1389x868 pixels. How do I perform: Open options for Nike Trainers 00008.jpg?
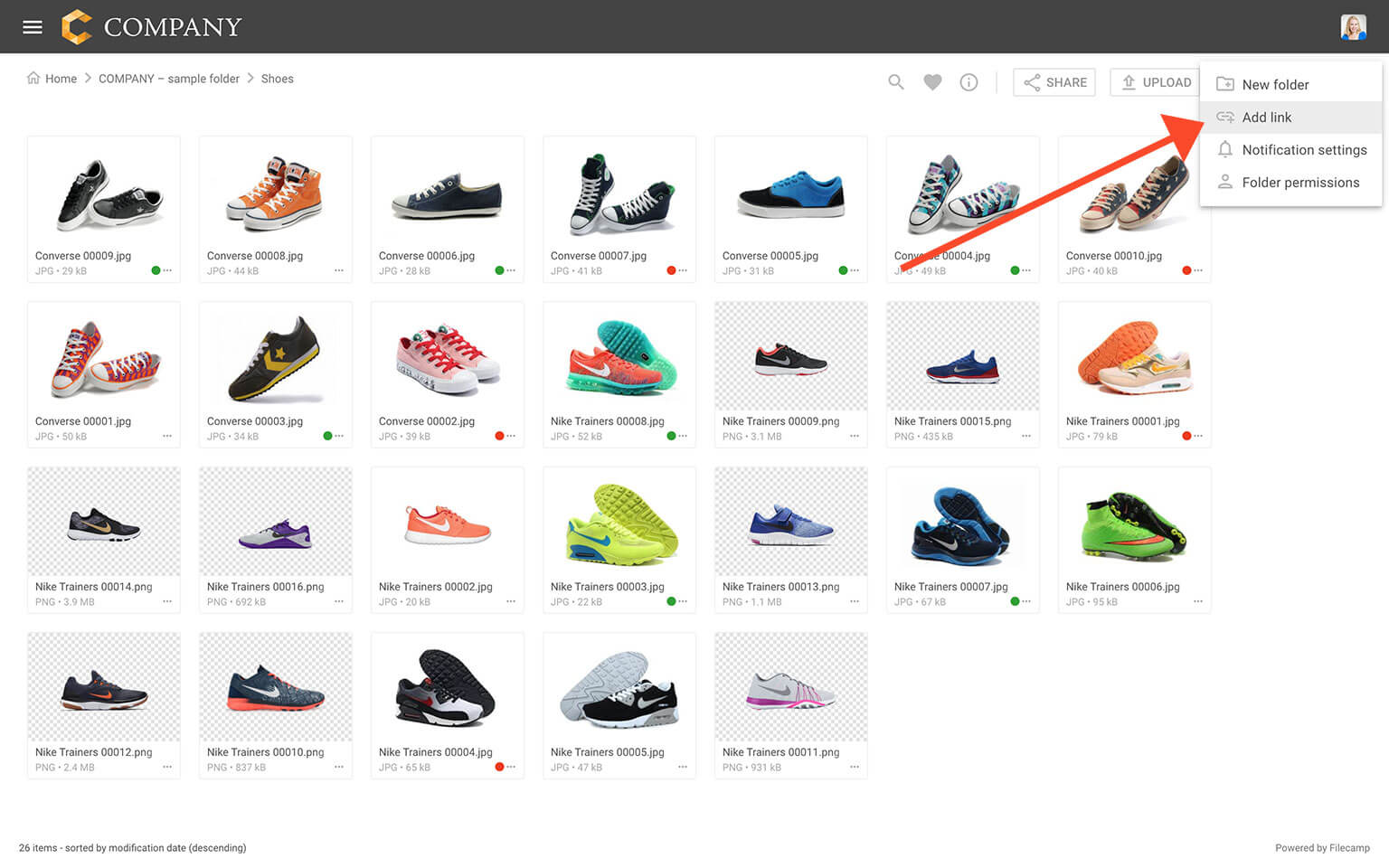click(x=683, y=436)
